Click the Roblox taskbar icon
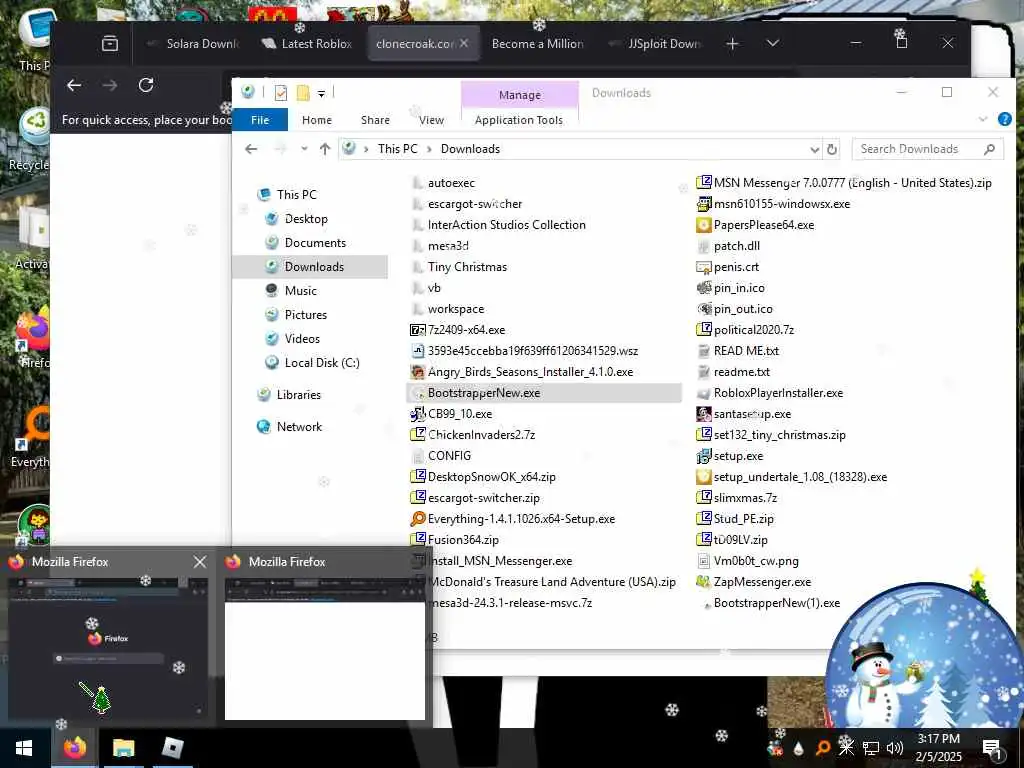Viewport: 1024px width, 768px height. coord(172,748)
